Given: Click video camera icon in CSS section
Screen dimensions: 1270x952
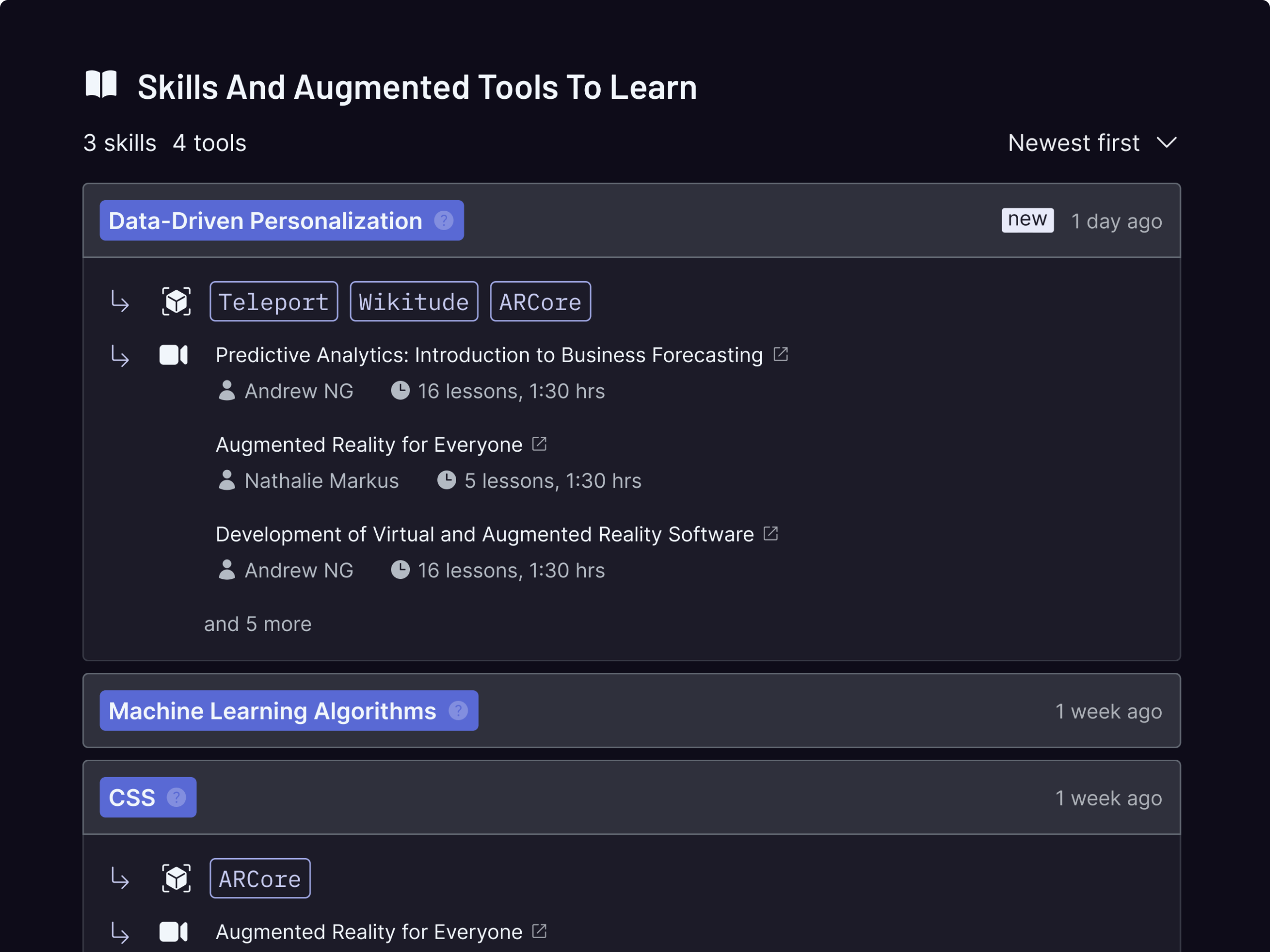Looking at the screenshot, I should [x=173, y=932].
